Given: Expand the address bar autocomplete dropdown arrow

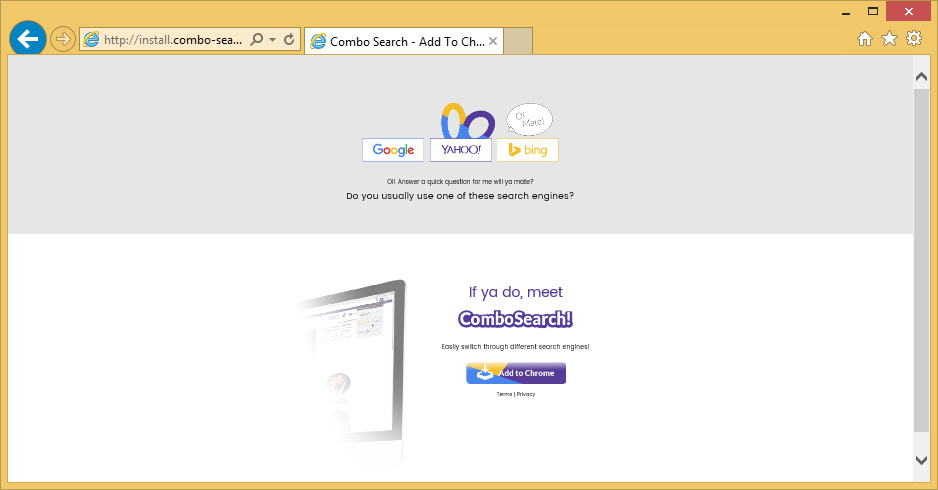Looking at the screenshot, I should click(x=272, y=40).
